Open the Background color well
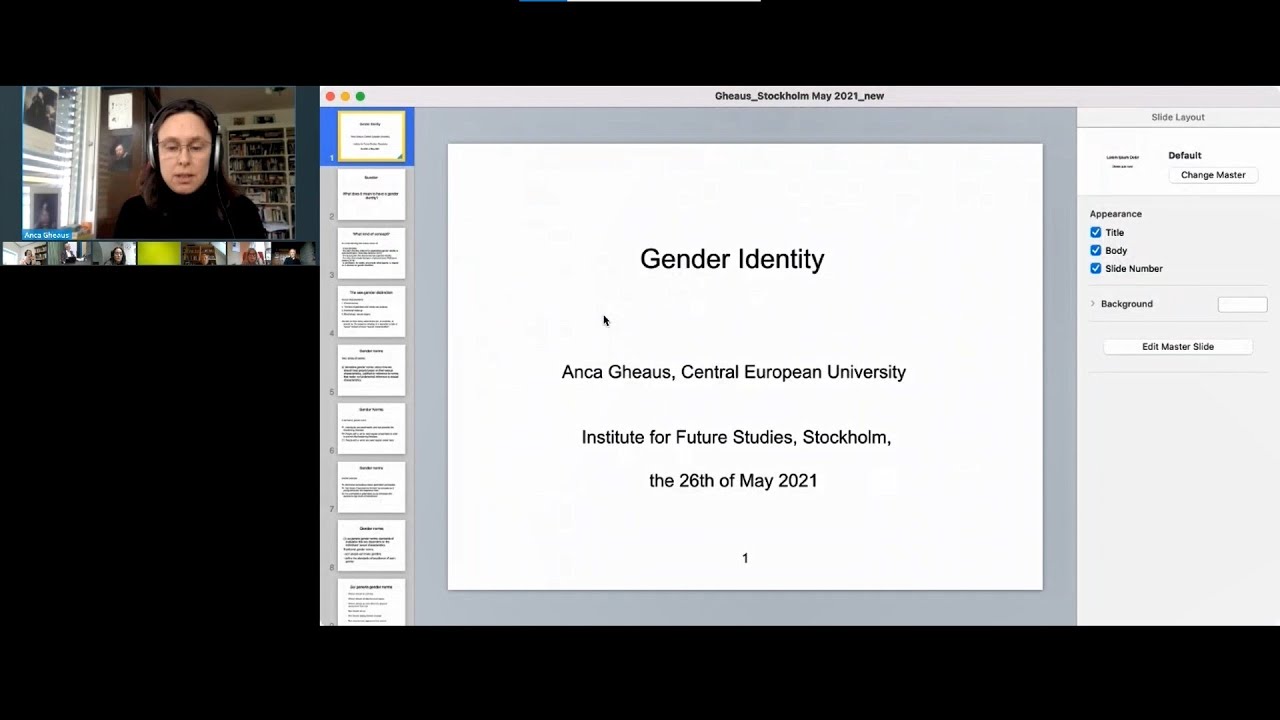 click(1242, 303)
